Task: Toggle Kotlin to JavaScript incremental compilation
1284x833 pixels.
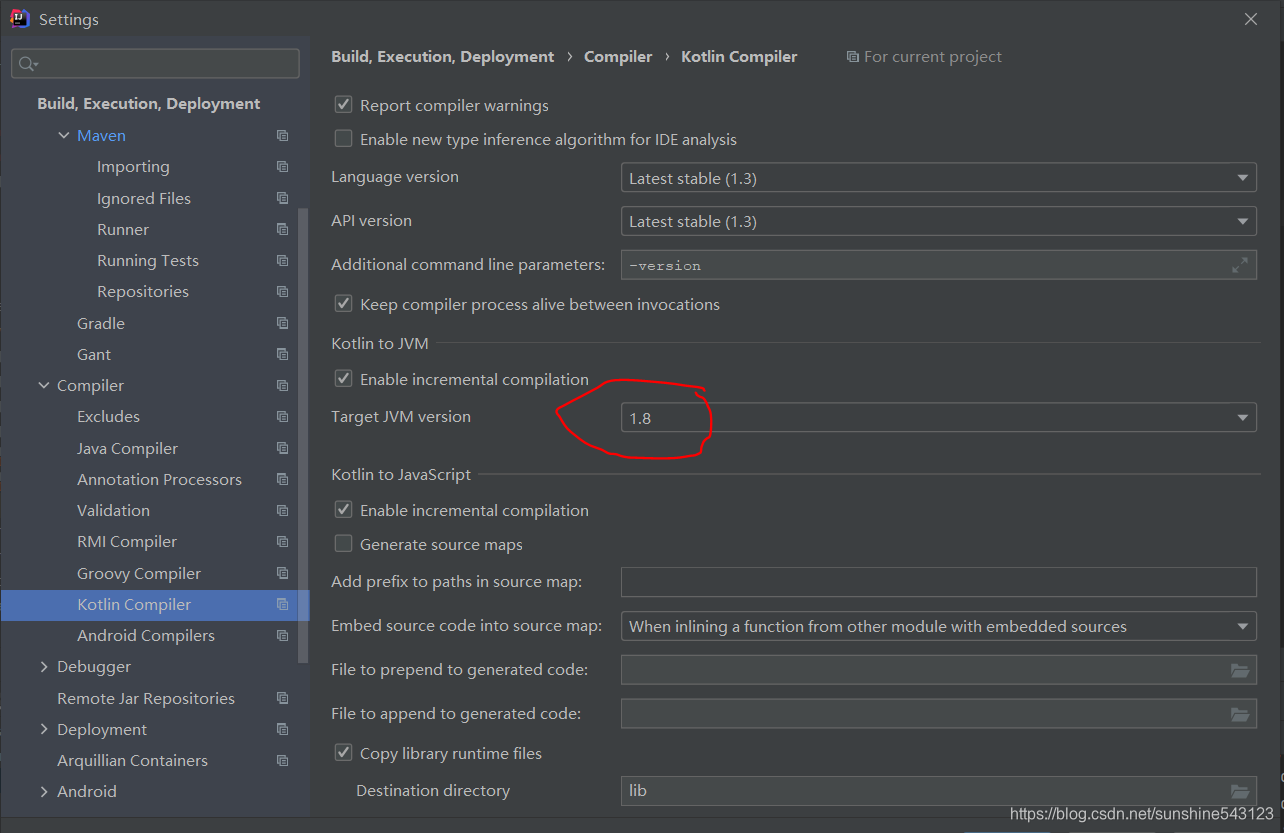Action: [344, 510]
